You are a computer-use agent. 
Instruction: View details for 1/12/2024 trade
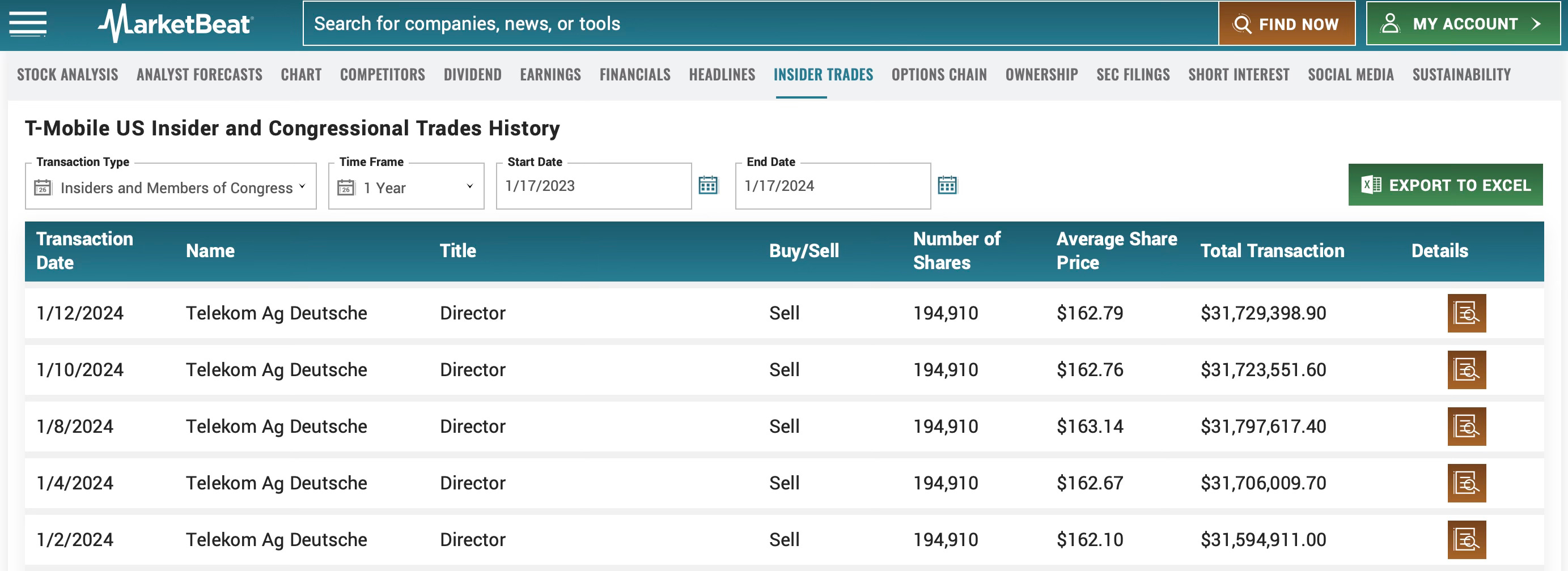point(1467,313)
